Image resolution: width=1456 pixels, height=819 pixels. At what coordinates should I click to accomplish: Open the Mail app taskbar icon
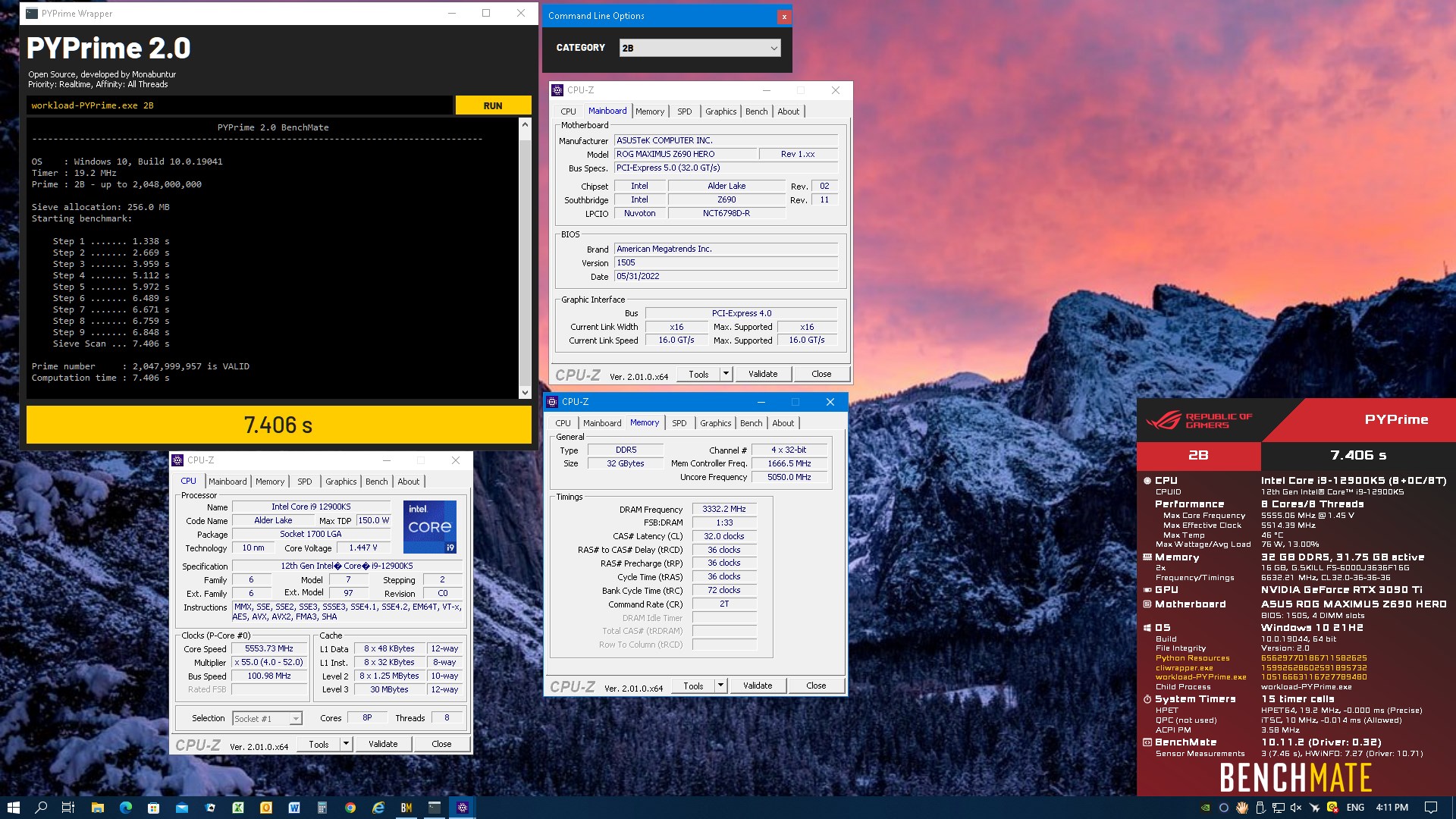tap(182, 808)
